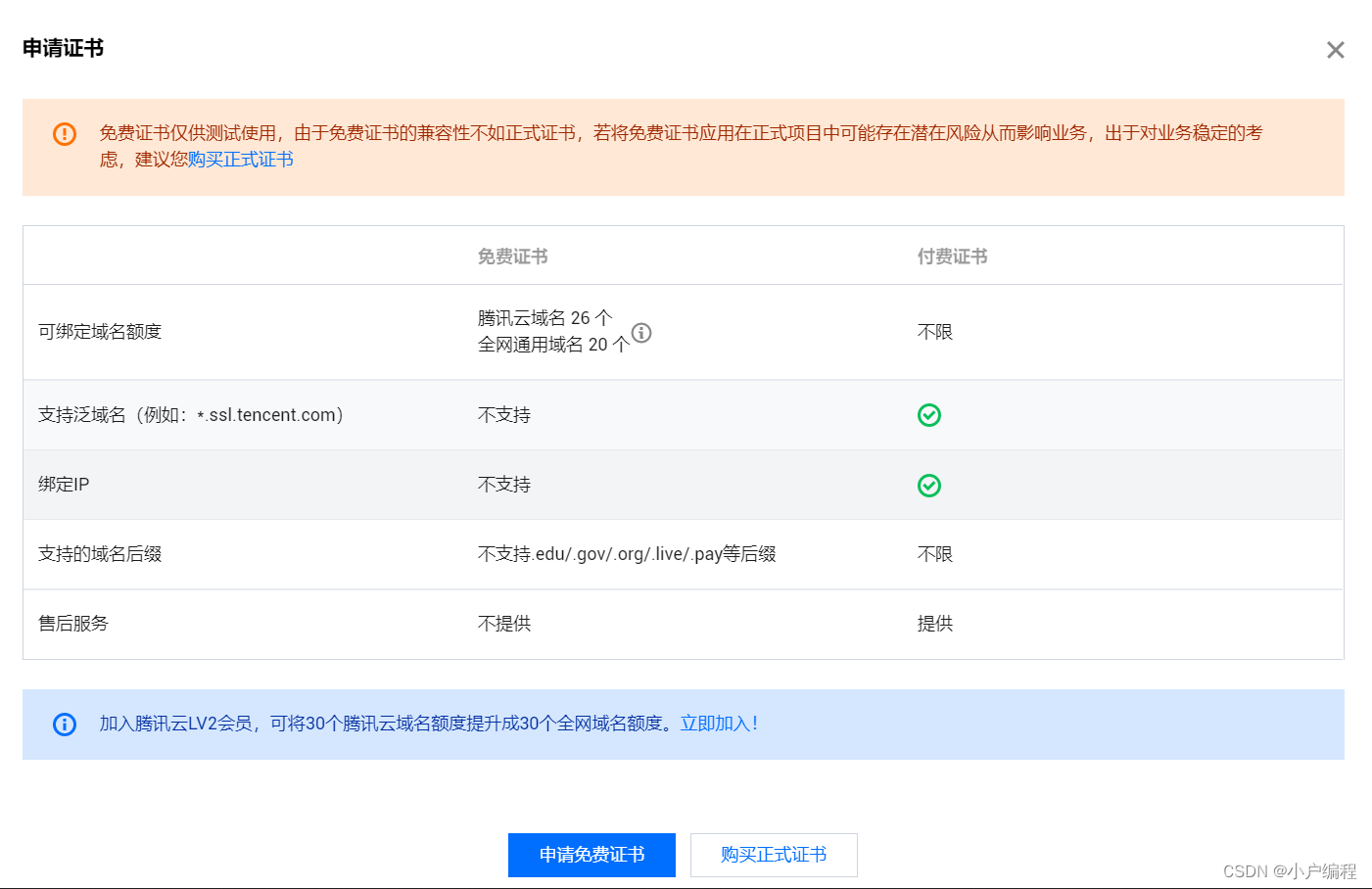The image size is (1372, 889).
Task: Click the 购买正式证书 link in the warning text
Action: [242, 160]
